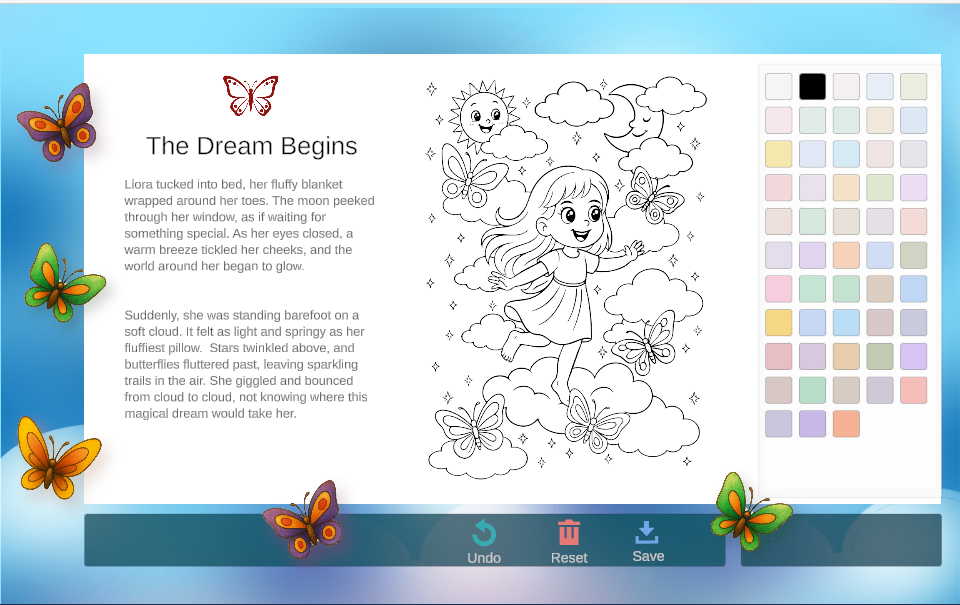Choose the coral pink swatch at the right edge
The width and height of the screenshot is (960, 605).
coord(913,390)
